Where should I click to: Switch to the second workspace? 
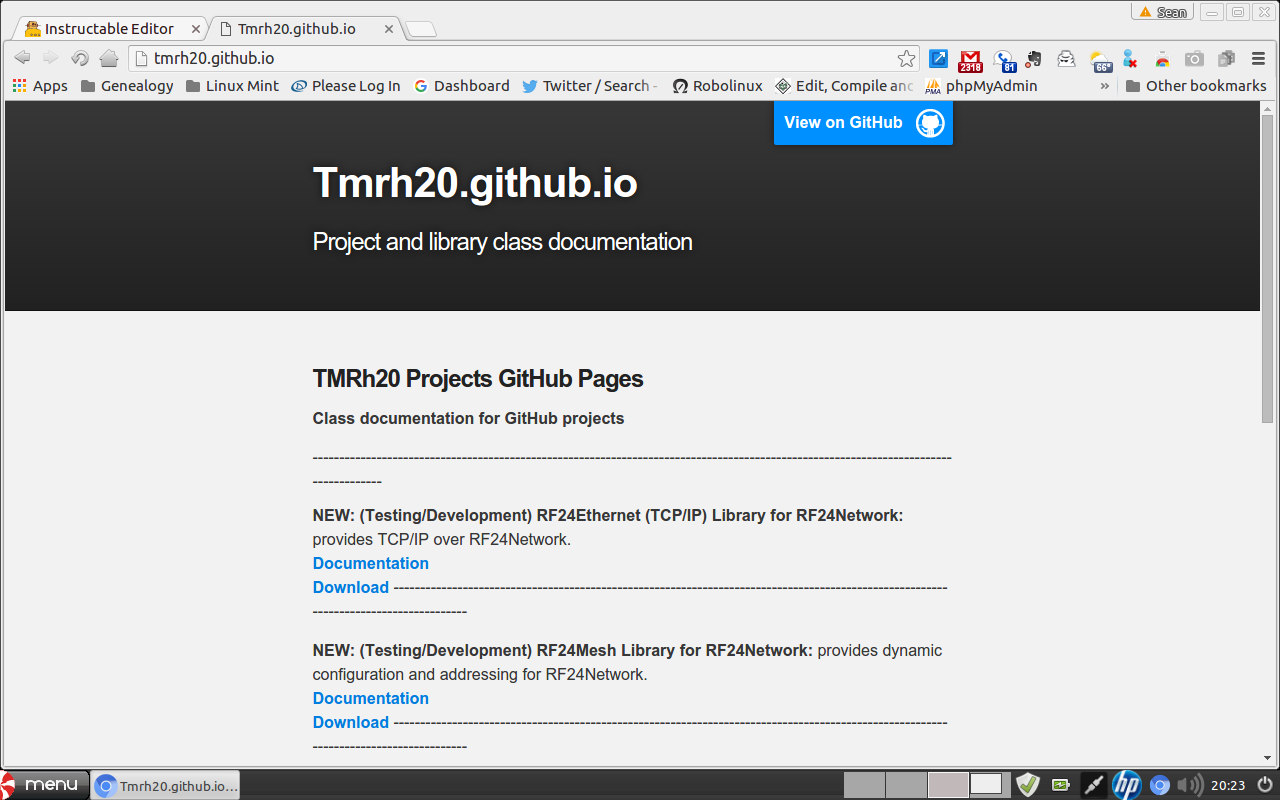[x=906, y=785]
